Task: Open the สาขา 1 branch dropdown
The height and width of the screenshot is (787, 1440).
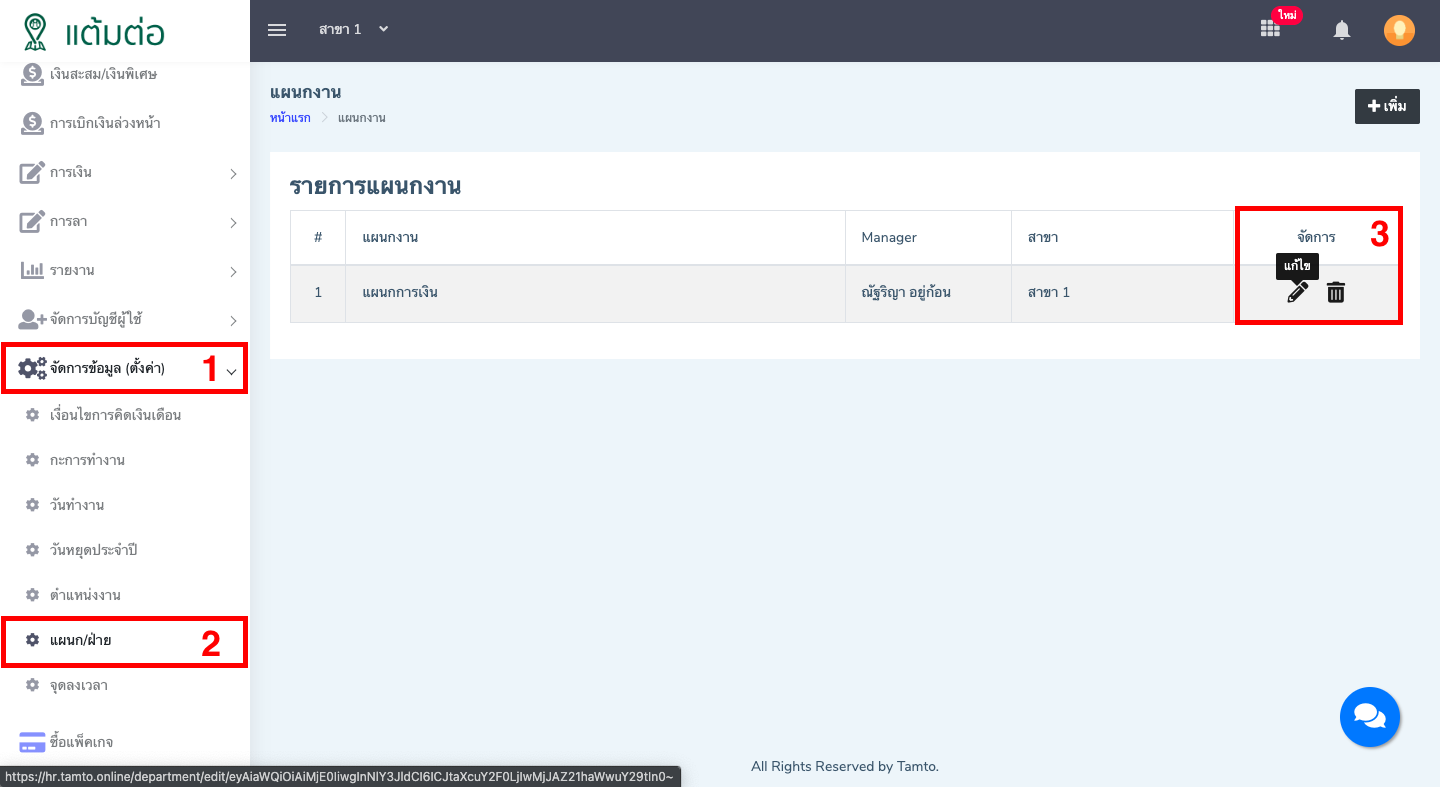Action: (x=353, y=30)
